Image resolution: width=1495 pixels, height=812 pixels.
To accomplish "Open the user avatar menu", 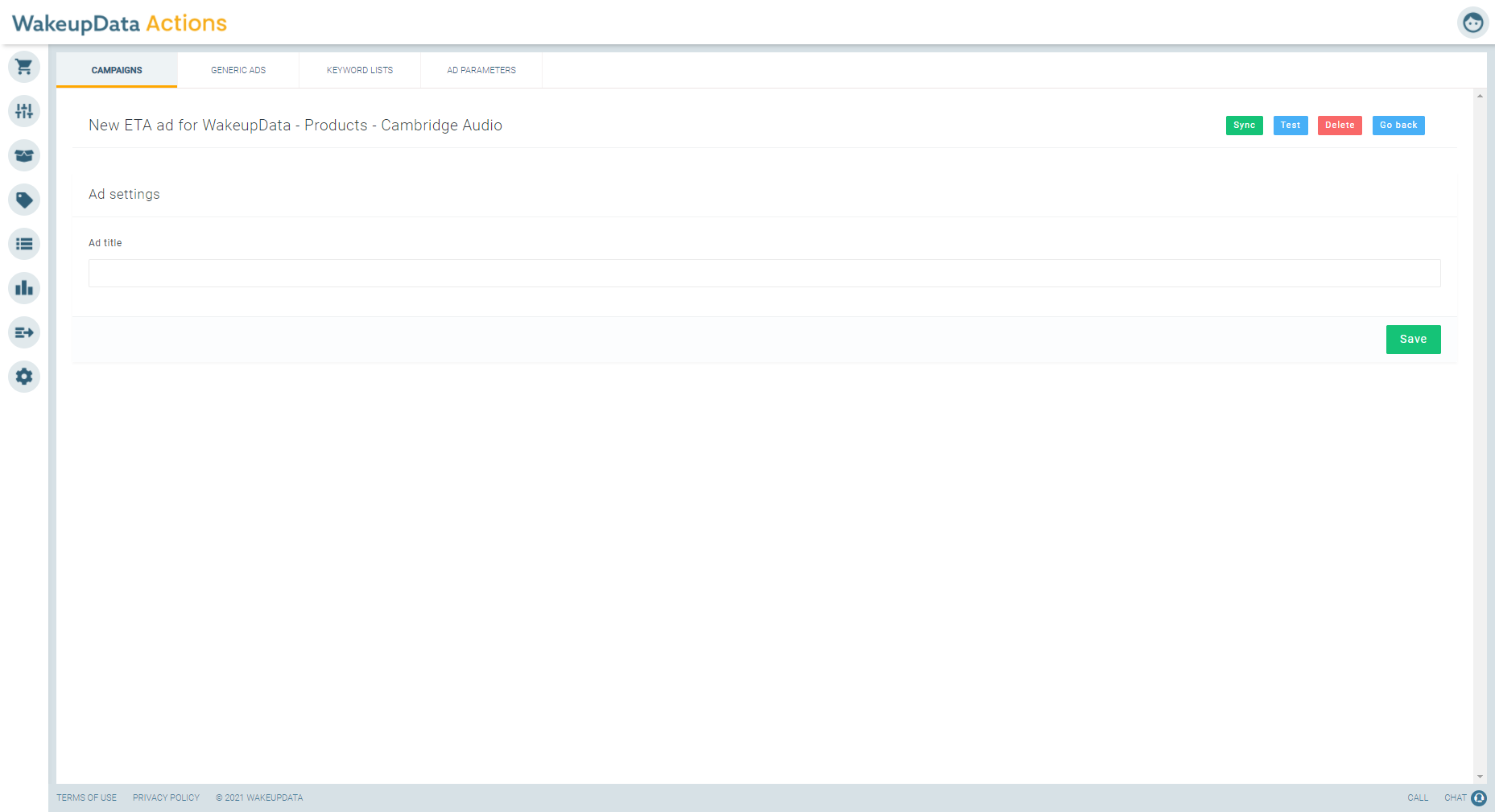I will tap(1472, 23).
